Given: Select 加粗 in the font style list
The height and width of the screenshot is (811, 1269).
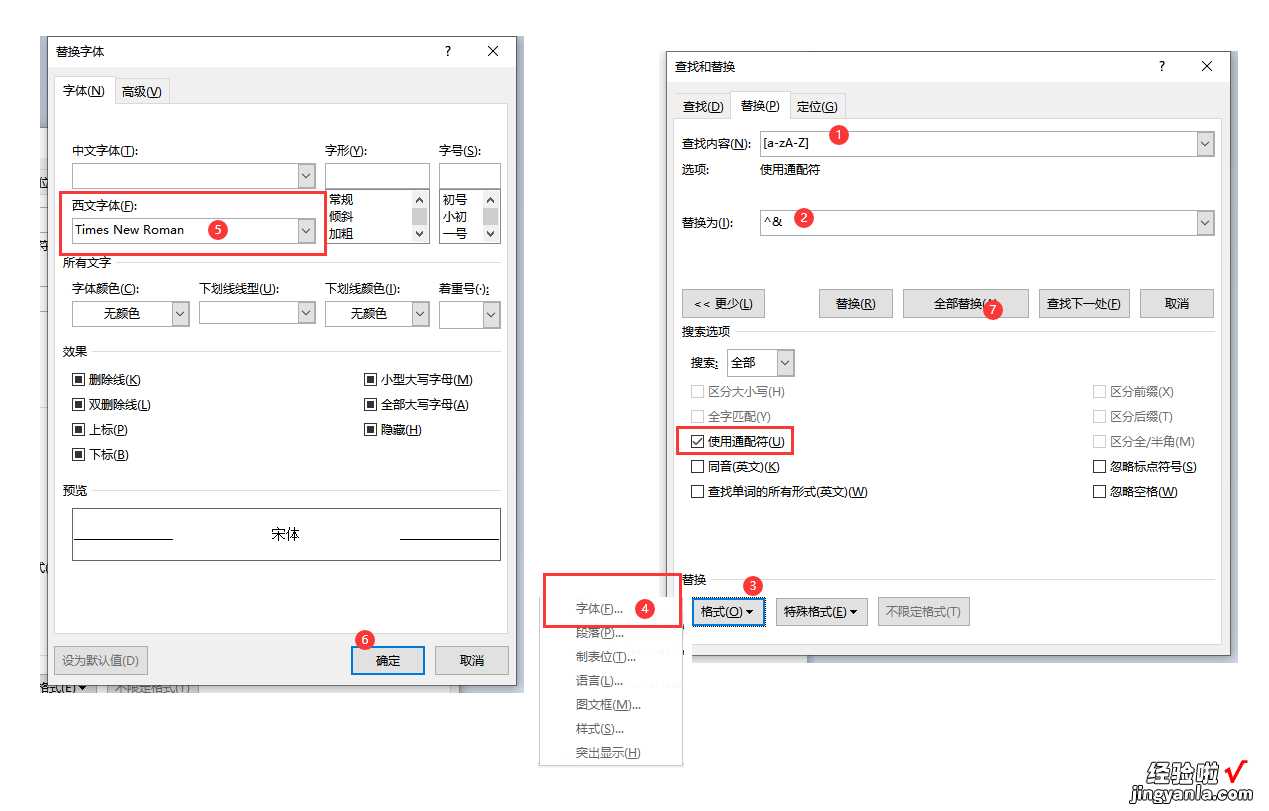Looking at the screenshot, I should click(341, 233).
